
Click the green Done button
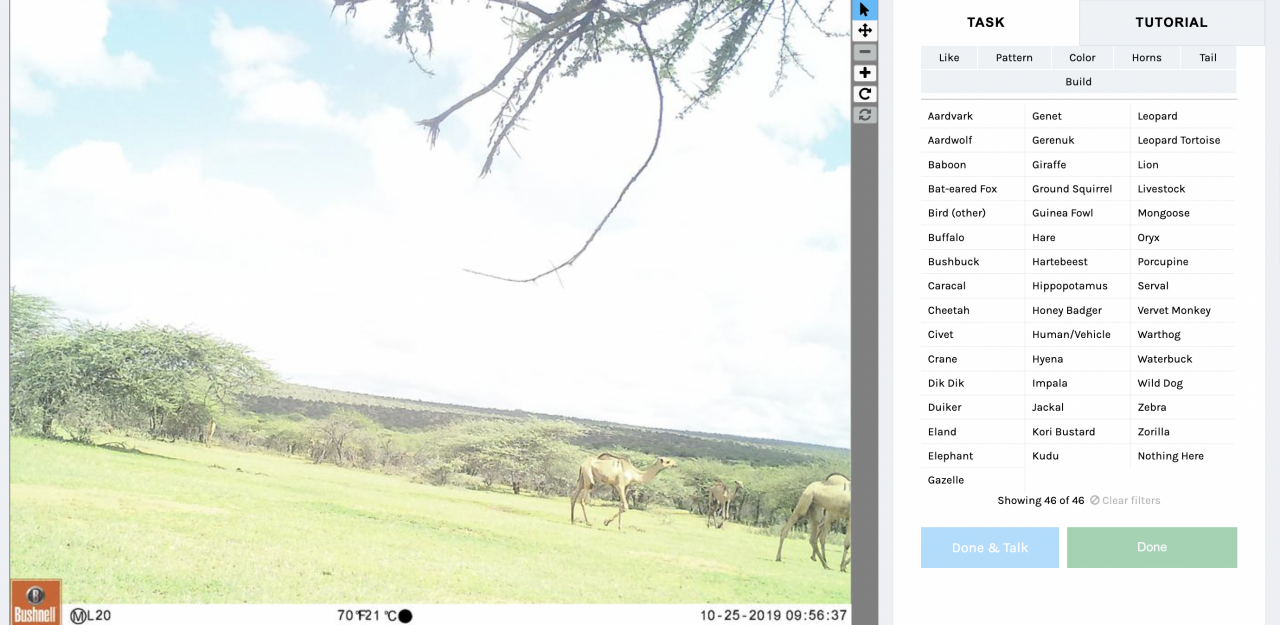[1152, 548]
